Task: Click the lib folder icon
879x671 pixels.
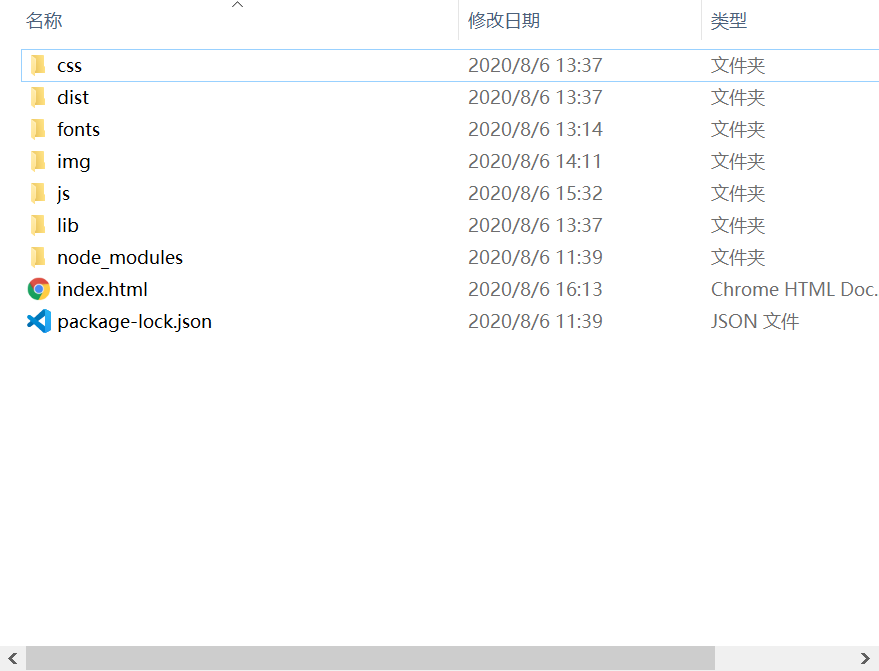Action: click(39, 225)
